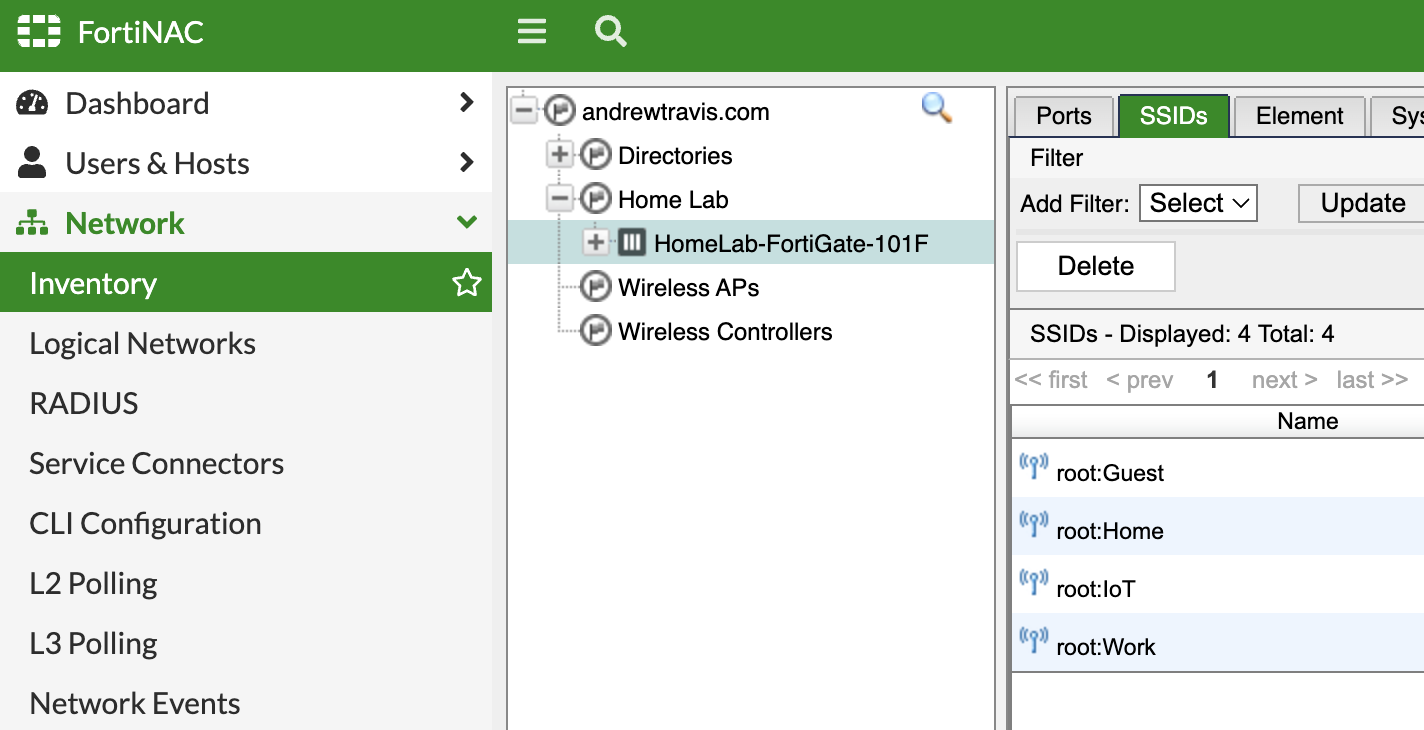This screenshot has height=730, width=1424.
Task: Switch to the Element tab
Action: tap(1300, 116)
